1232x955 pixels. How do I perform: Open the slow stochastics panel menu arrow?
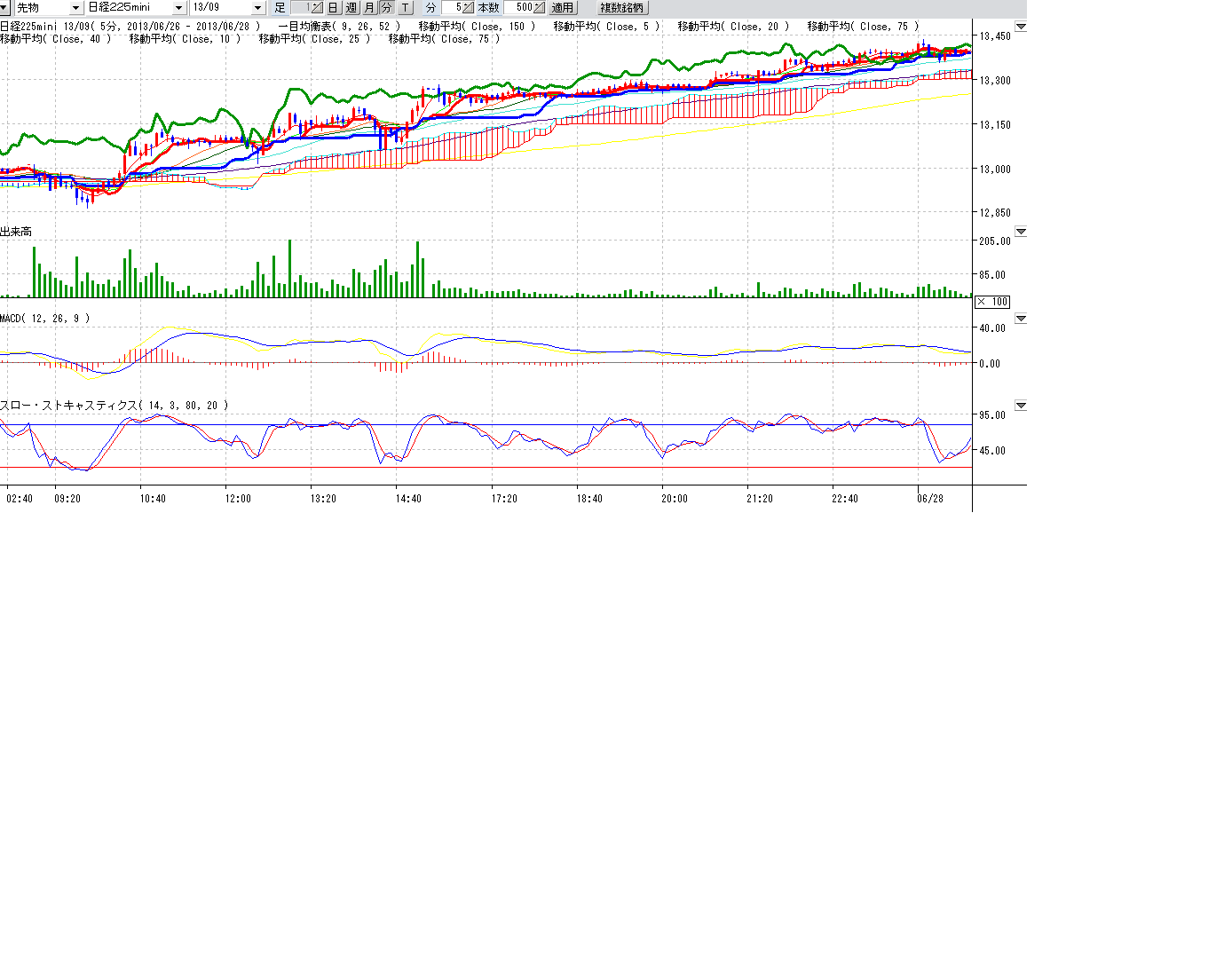coord(1021,406)
